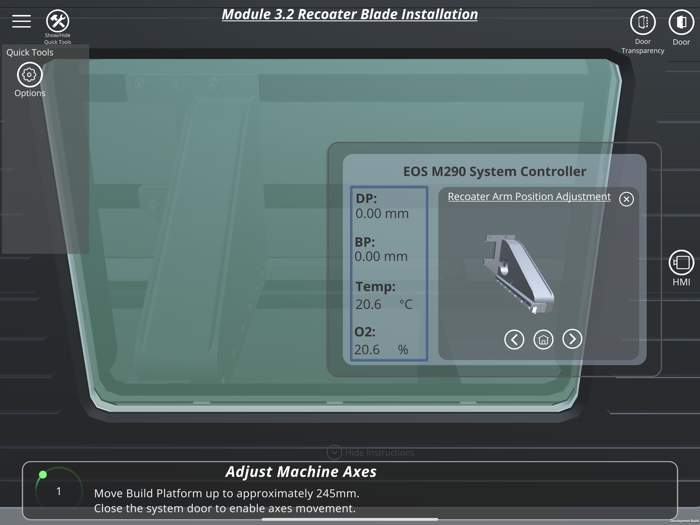
Task: Close the Recoater Arm Position Adjustment panel
Action: pyautogui.click(x=626, y=199)
